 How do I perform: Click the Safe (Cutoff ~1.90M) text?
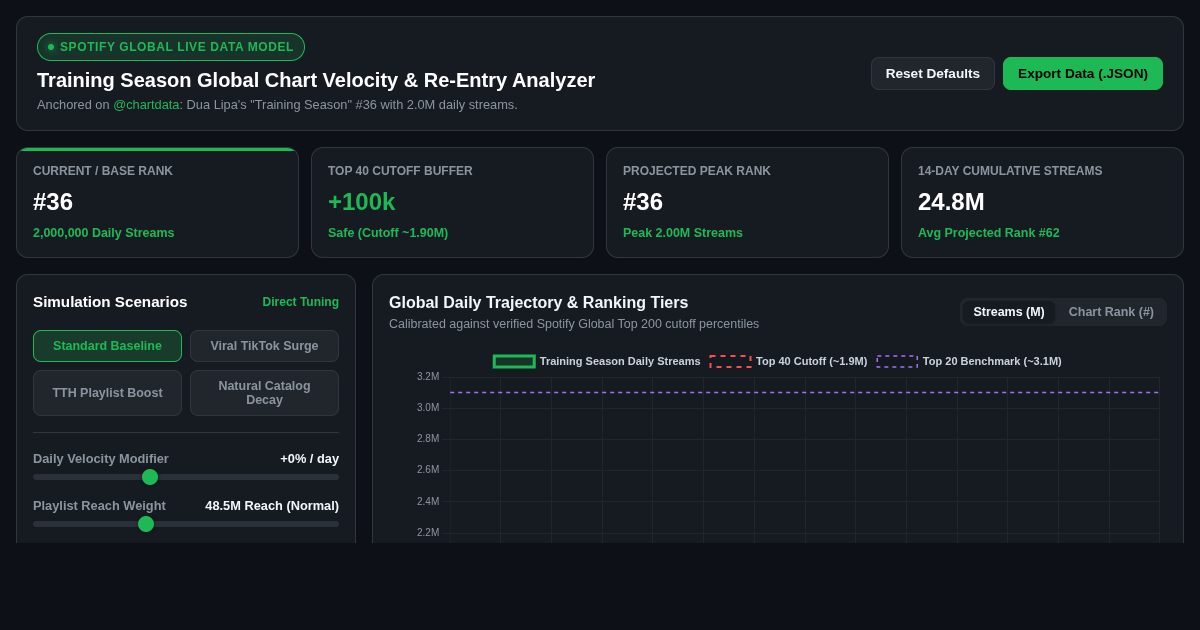pos(388,233)
